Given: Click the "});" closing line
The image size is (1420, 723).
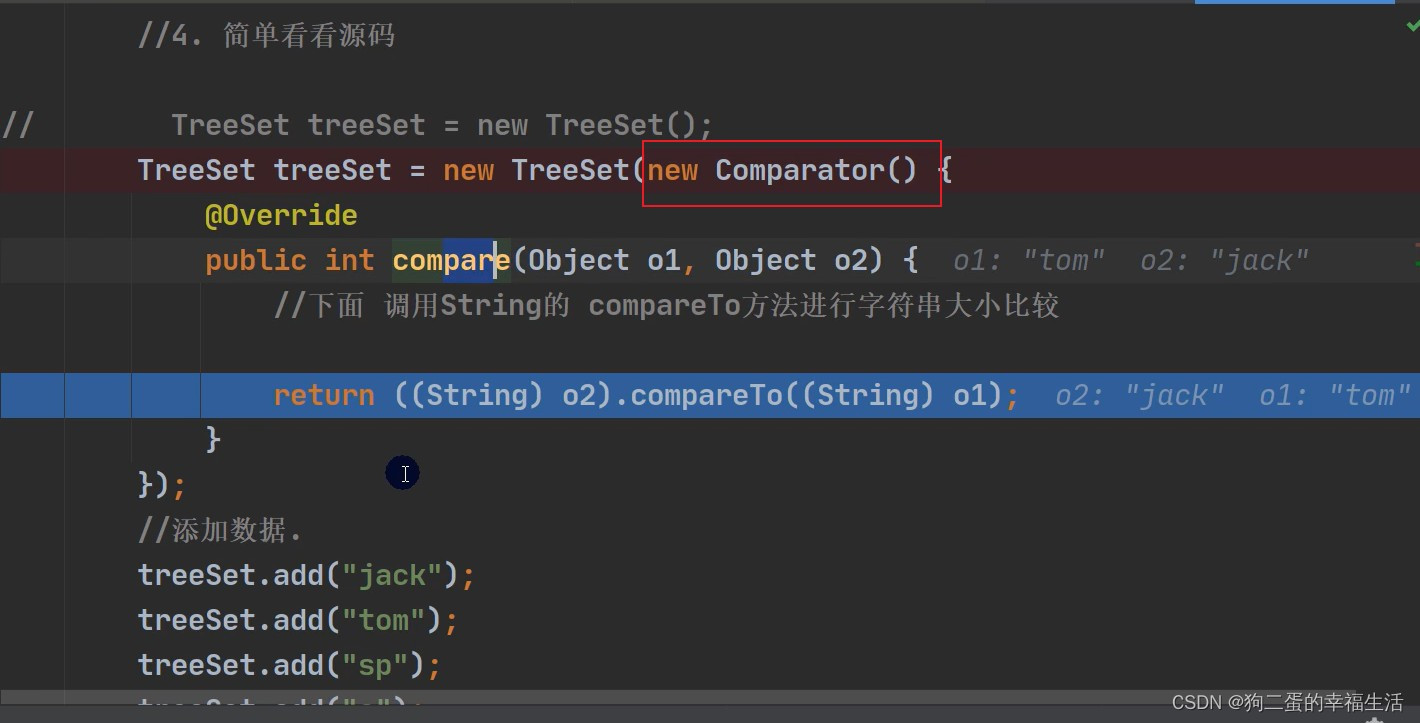Looking at the screenshot, I should pyautogui.click(x=162, y=486).
